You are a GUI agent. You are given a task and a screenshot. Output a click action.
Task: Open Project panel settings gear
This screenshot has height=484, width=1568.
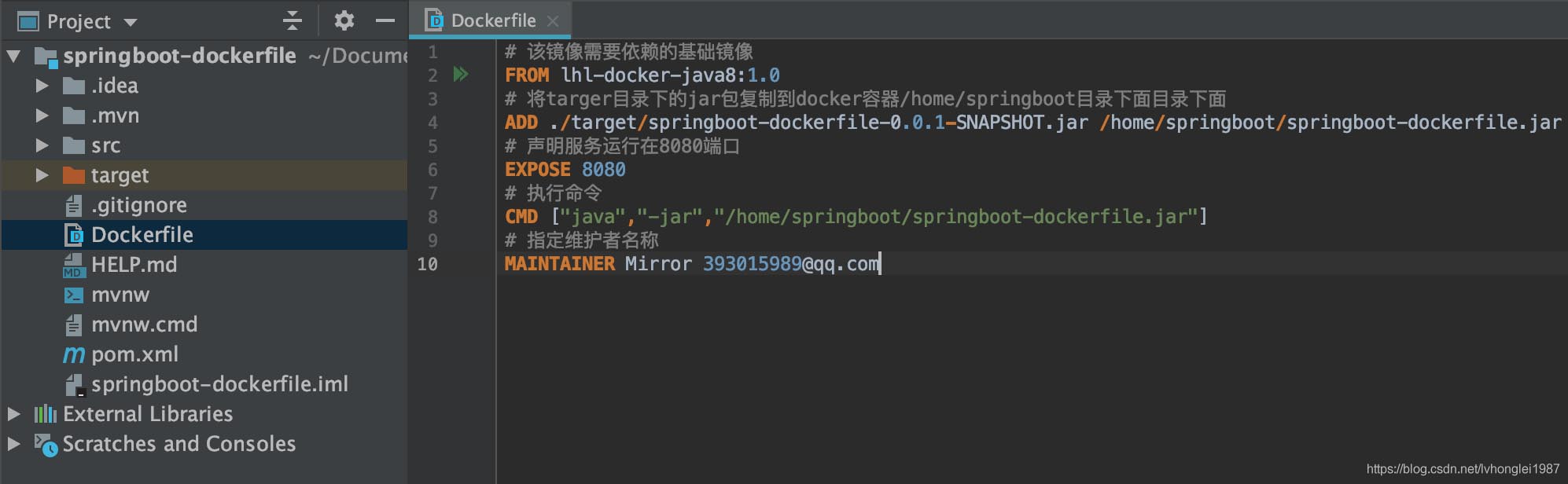click(x=344, y=20)
